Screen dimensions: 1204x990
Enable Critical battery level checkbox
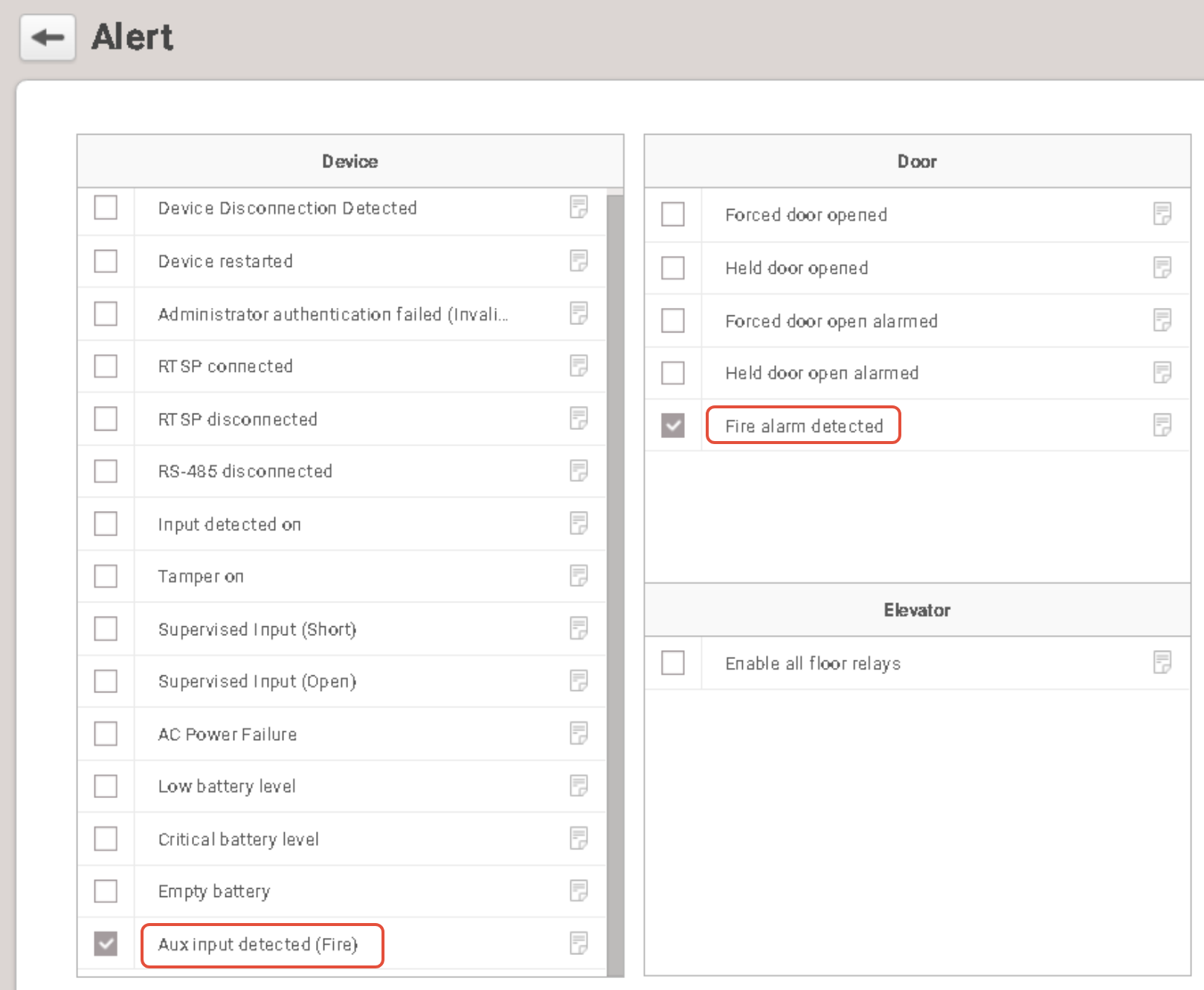point(106,838)
